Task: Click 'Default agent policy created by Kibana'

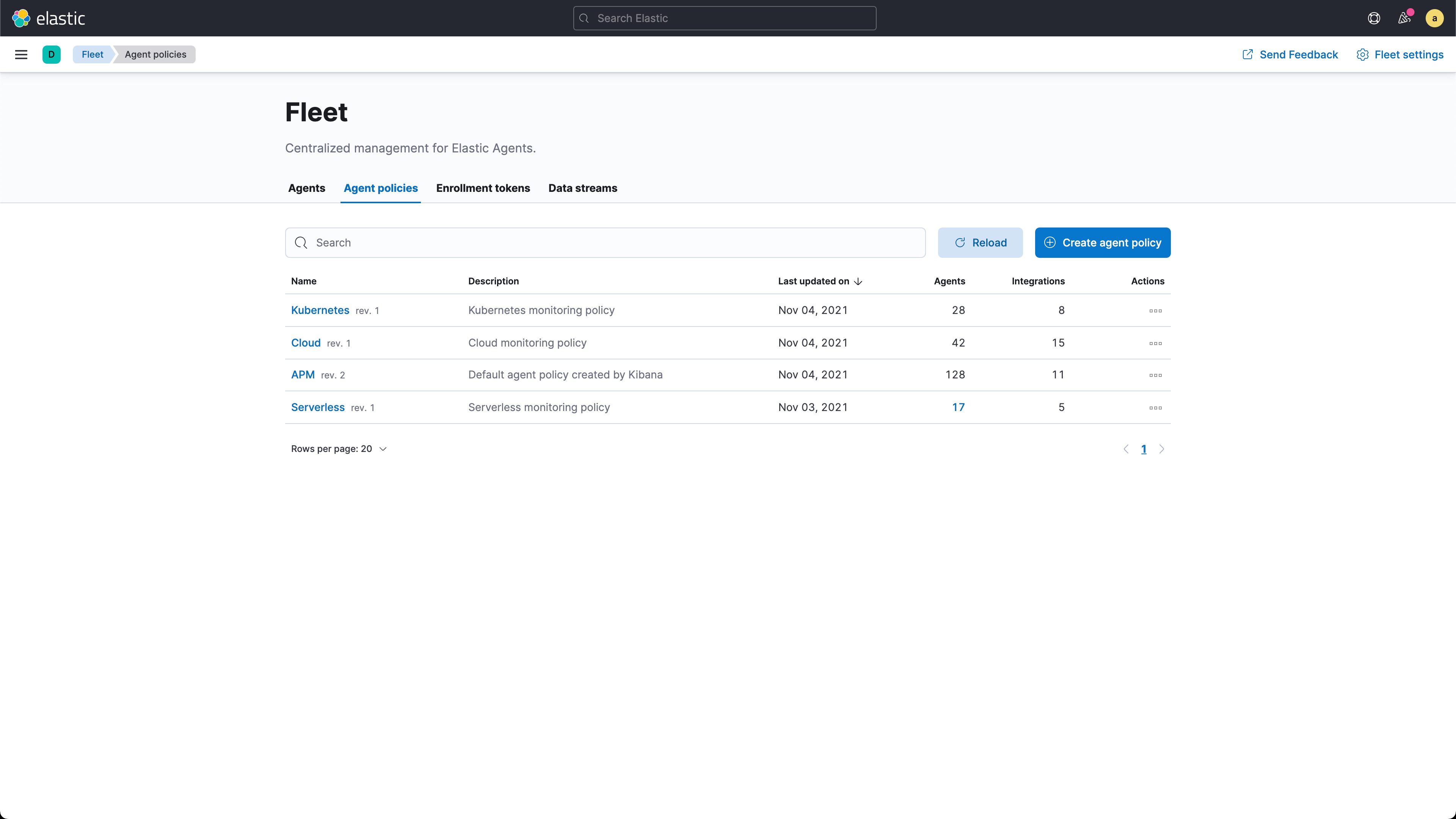Action: click(x=565, y=375)
